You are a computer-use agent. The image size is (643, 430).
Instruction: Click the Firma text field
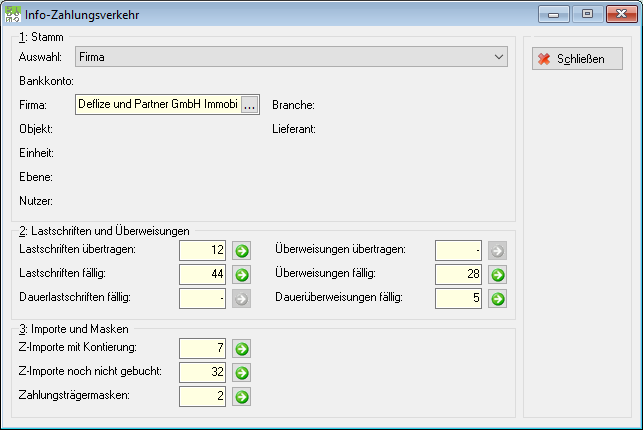158,105
